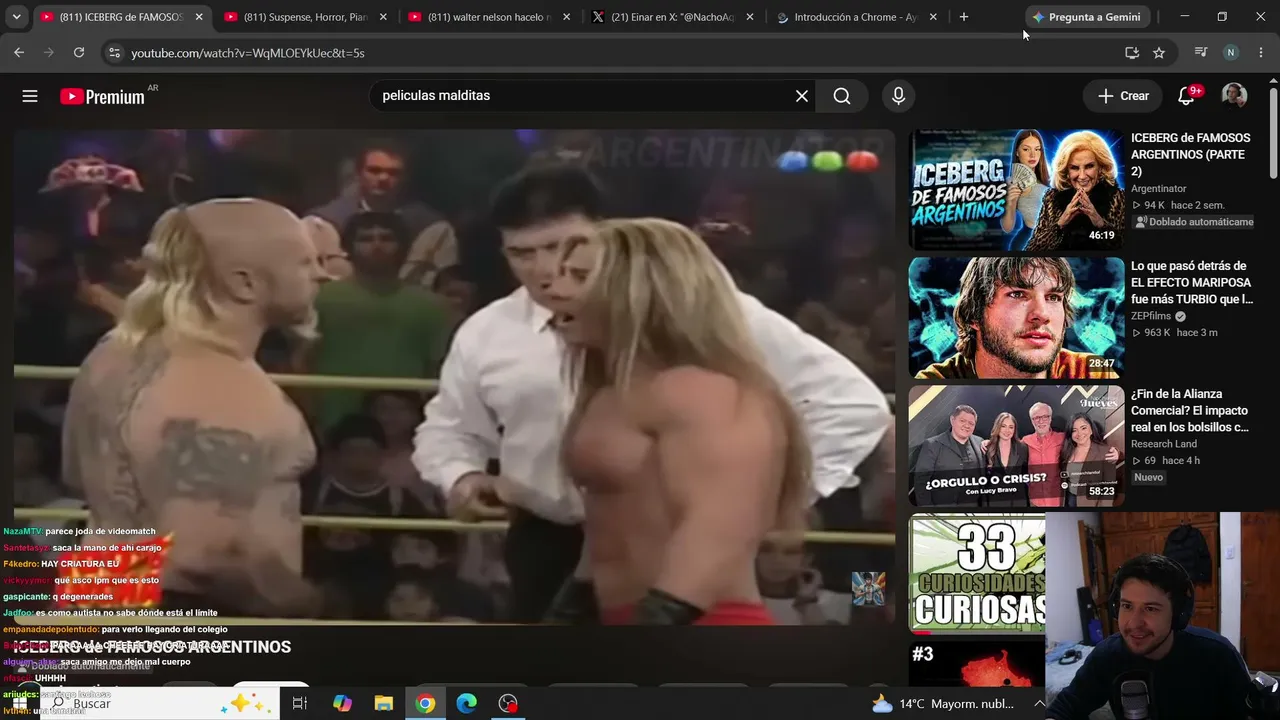Open the '¿Orgullo o crisis?' video thumbnail
Screen dimensions: 1280x720
(x=1016, y=446)
